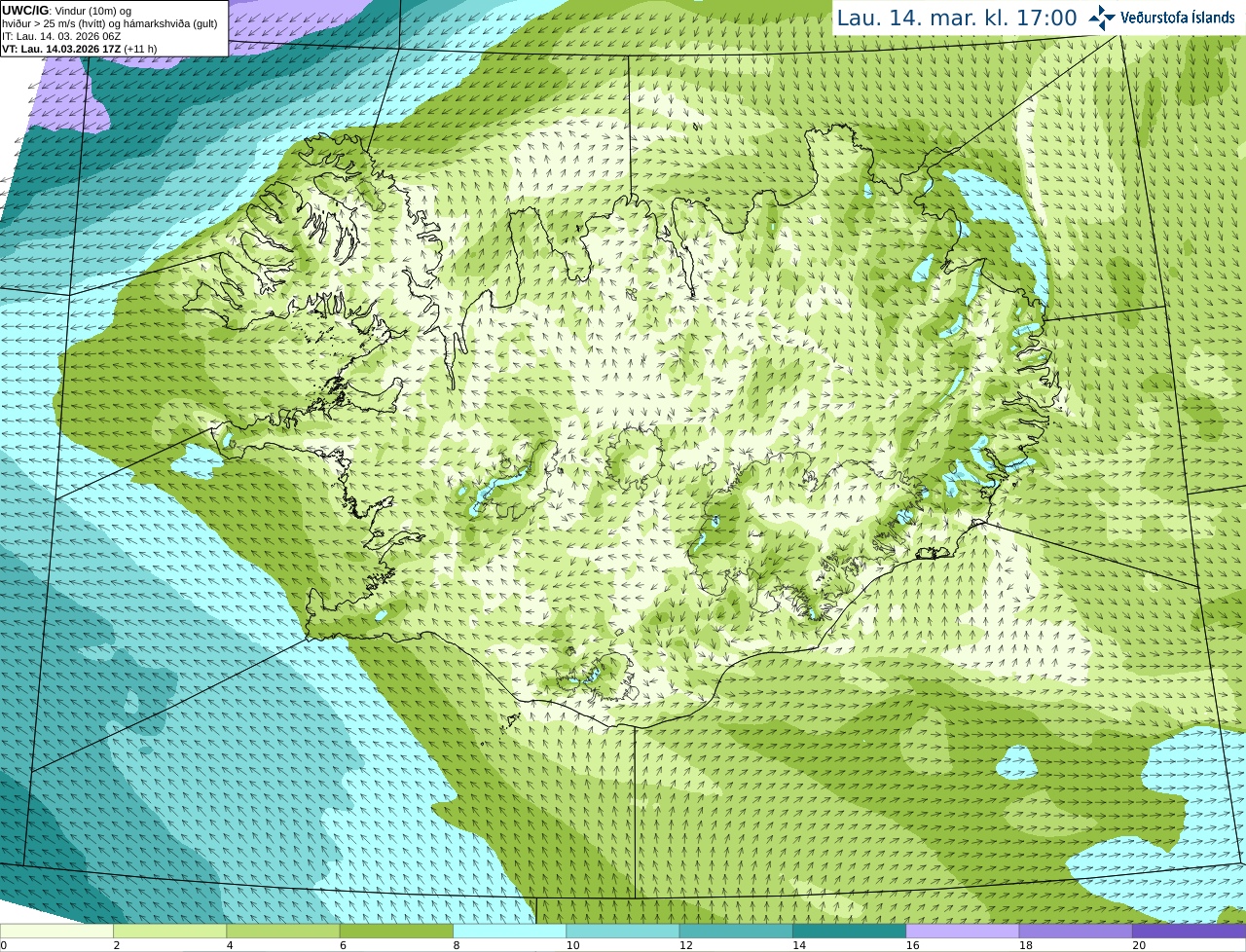The image size is (1246, 952).
Task: Click the "UWC/IG: Vindur (10m) og" title line
Action: (66, 11)
